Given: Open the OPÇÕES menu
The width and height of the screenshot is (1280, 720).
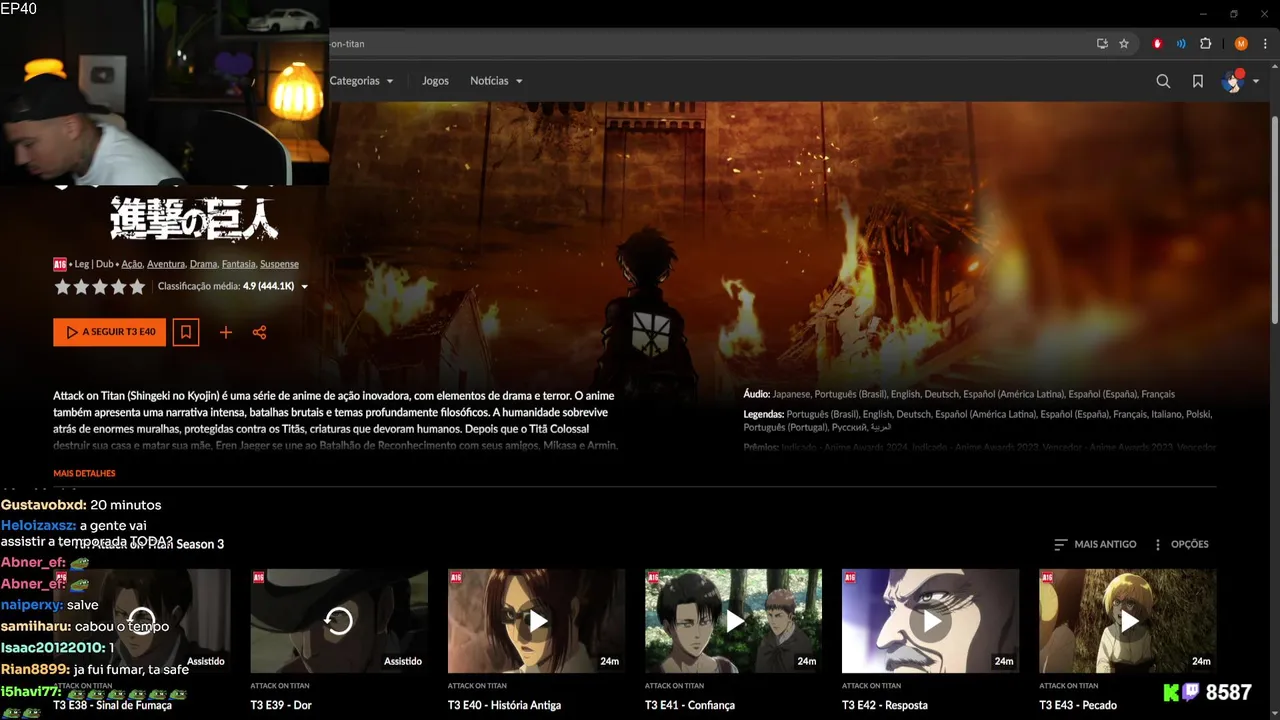Looking at the screenshot, I should pyautogui.click(x=1180, y=544).
